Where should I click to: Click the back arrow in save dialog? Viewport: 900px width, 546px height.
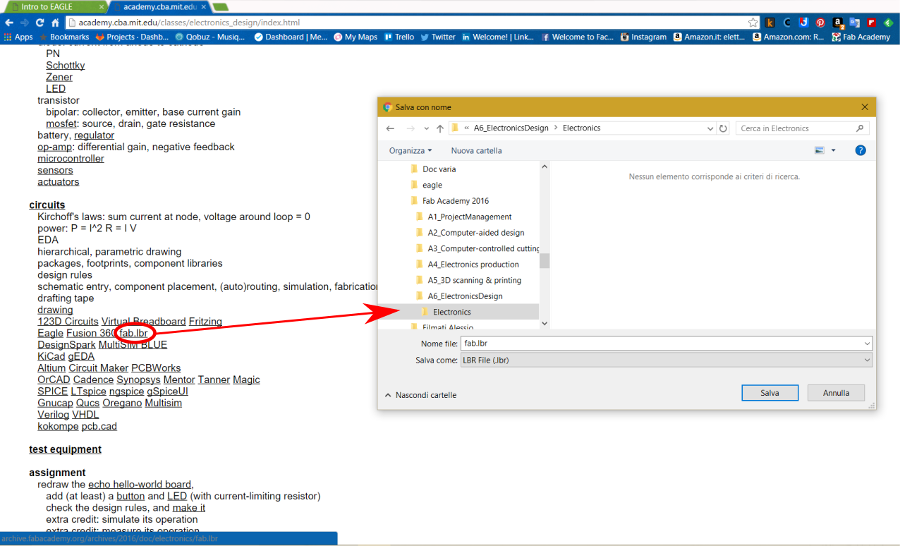(x=390, y=128)
